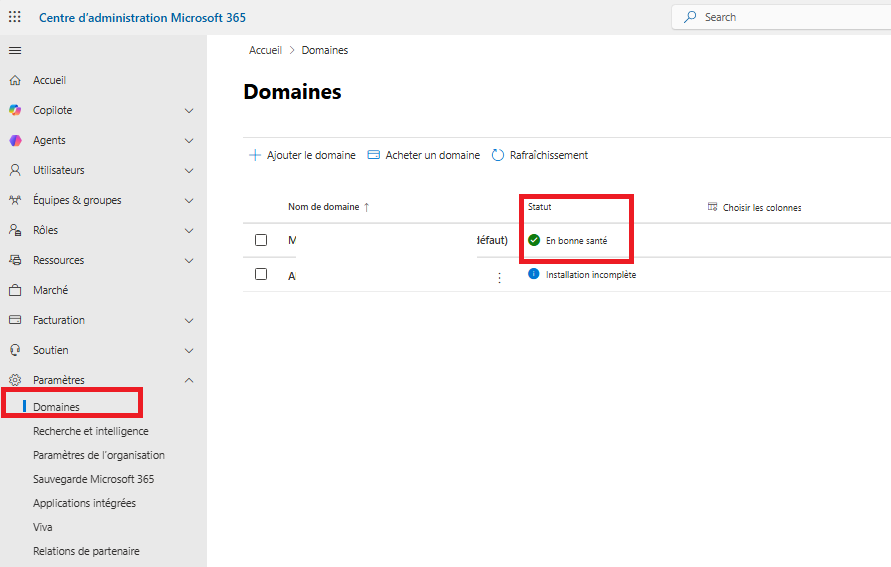Select Domaines in the sidebar
The width and height of the screenshot is (891, 567).
pyautogui.click(x=56, y=407)
